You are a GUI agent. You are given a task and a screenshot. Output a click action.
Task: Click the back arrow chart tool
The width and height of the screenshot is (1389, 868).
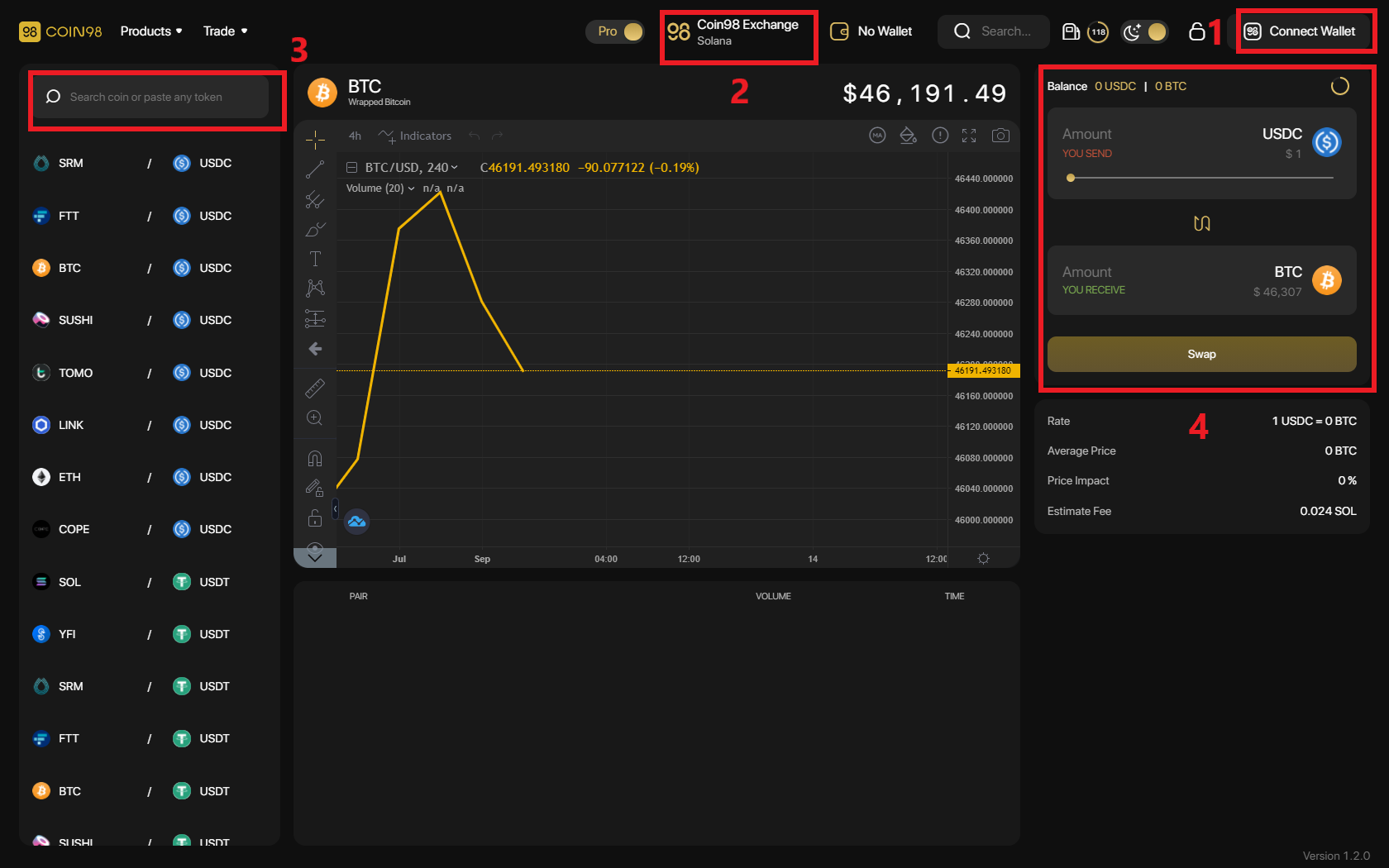(315, 349)
